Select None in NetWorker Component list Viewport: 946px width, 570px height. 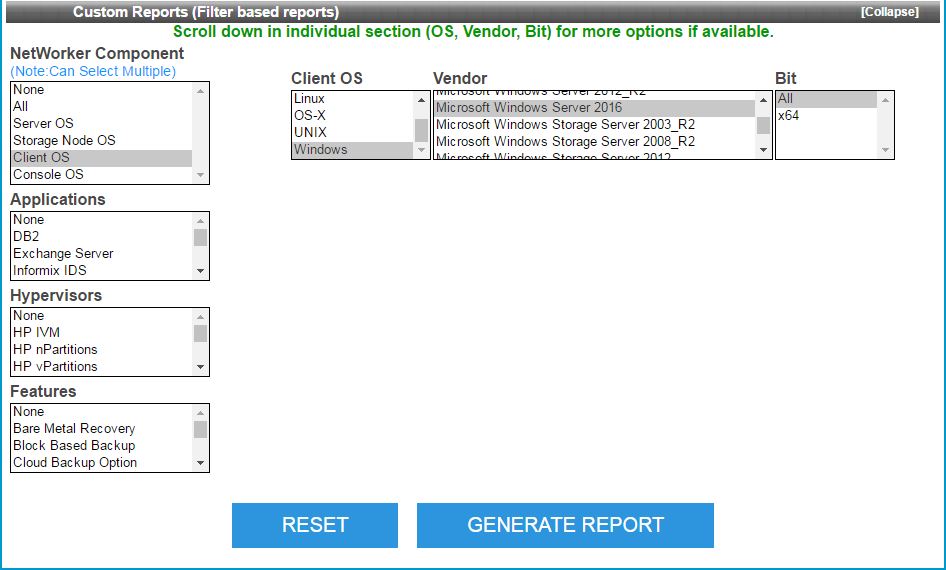click(x=102, y=90)
